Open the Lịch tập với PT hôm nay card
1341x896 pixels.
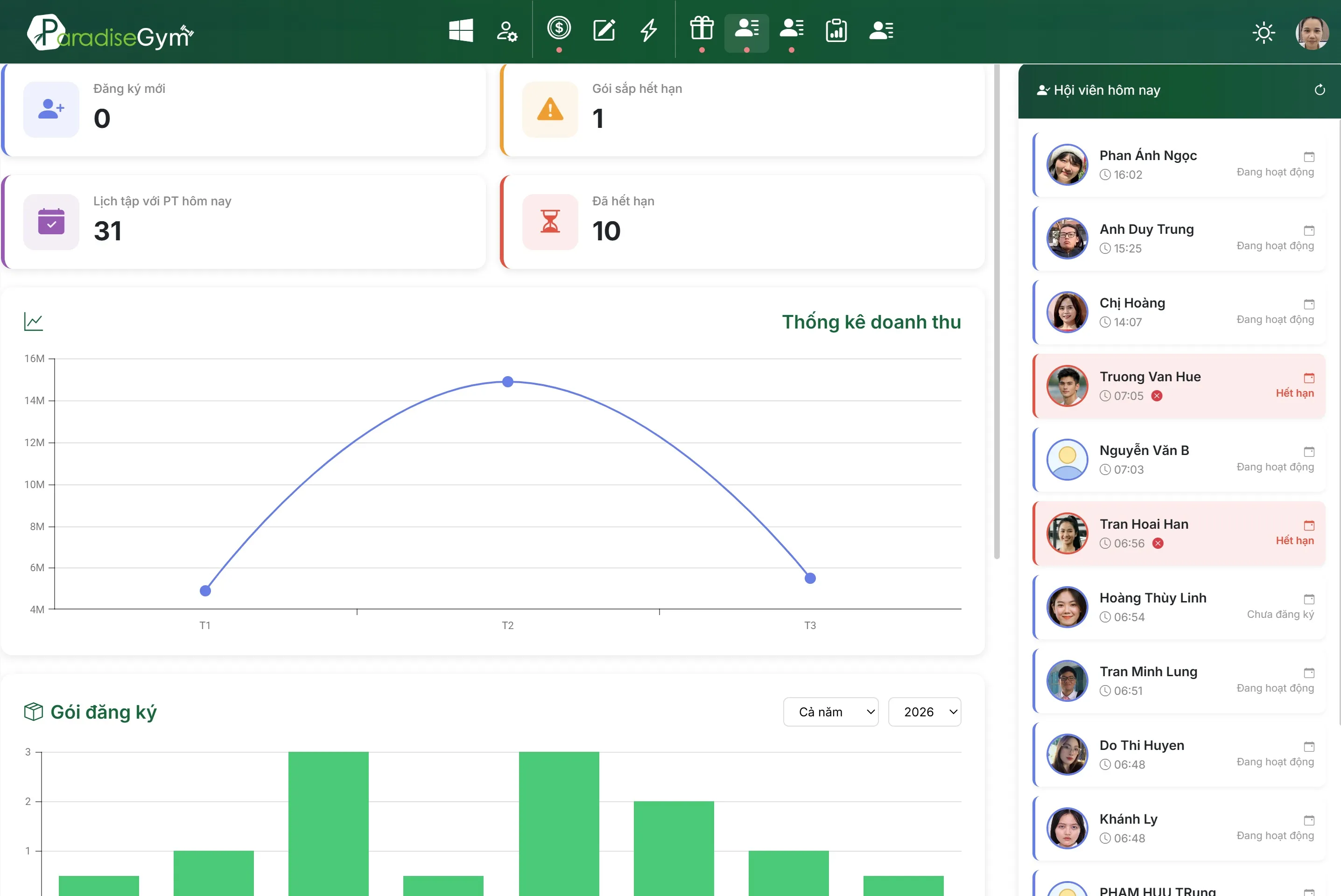coord(243,222)
